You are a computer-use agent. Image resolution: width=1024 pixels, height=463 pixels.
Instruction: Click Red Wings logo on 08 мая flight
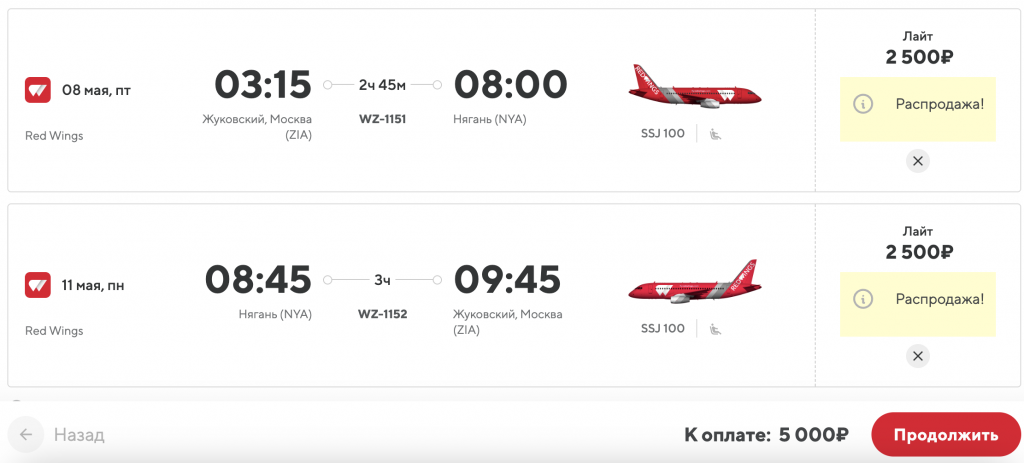pyautogui.click(x=37, y=90)
